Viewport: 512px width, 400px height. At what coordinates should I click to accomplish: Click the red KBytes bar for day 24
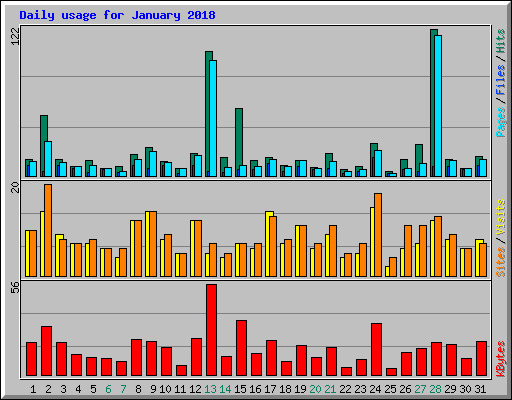(x=376, y=349)
